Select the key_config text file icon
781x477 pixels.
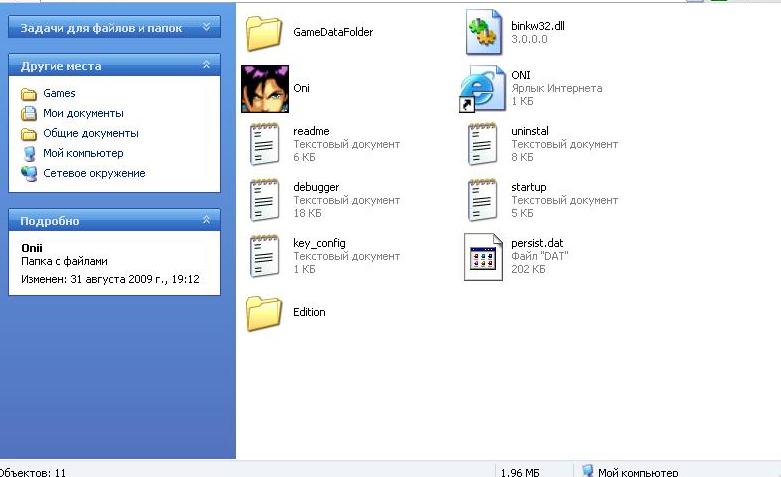pyautogui.click(x=265, y=256)
